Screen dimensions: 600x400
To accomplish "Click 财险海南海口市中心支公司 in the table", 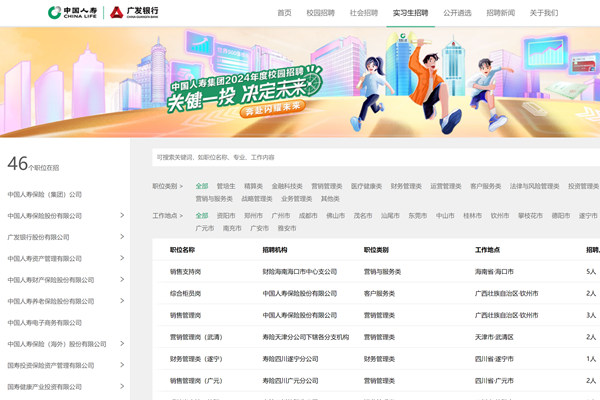I will click(x=300, y=271).
